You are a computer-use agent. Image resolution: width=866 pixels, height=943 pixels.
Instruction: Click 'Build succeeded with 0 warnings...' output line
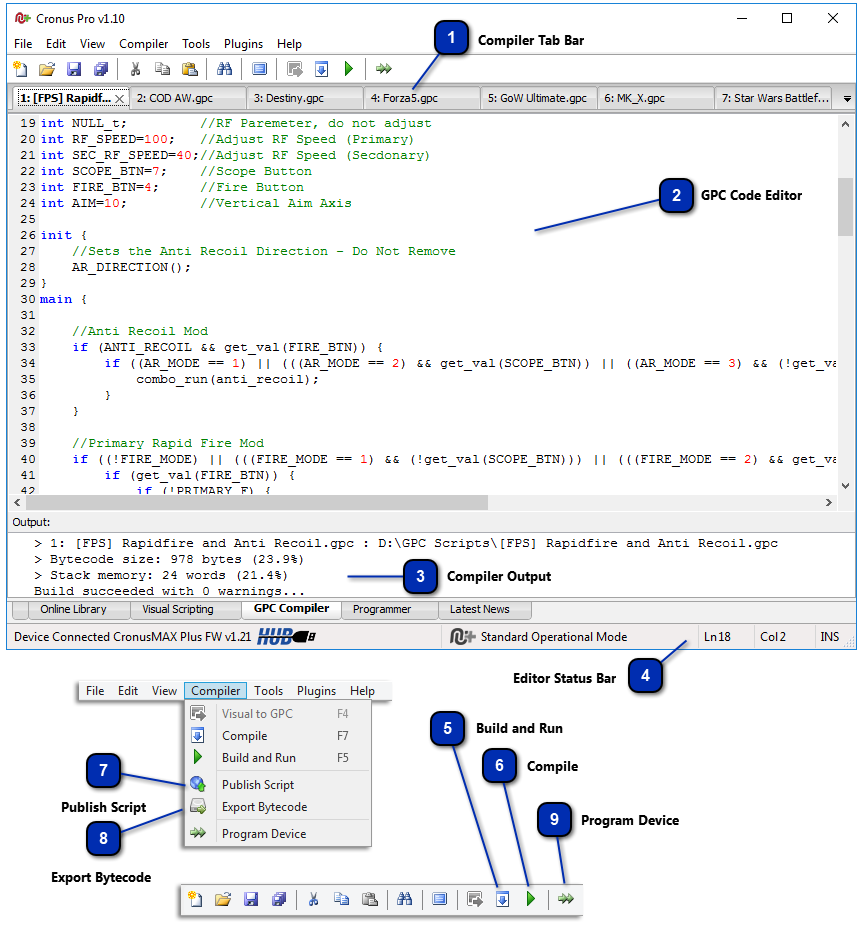[170, 591]
